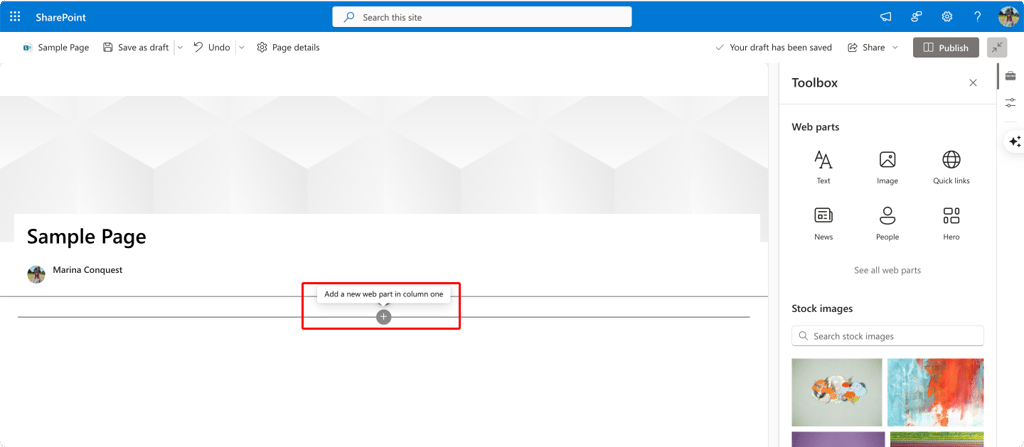The height and width of the screenshot is (447, 1024).
Task: Click Save as draft
Action: 136,47
